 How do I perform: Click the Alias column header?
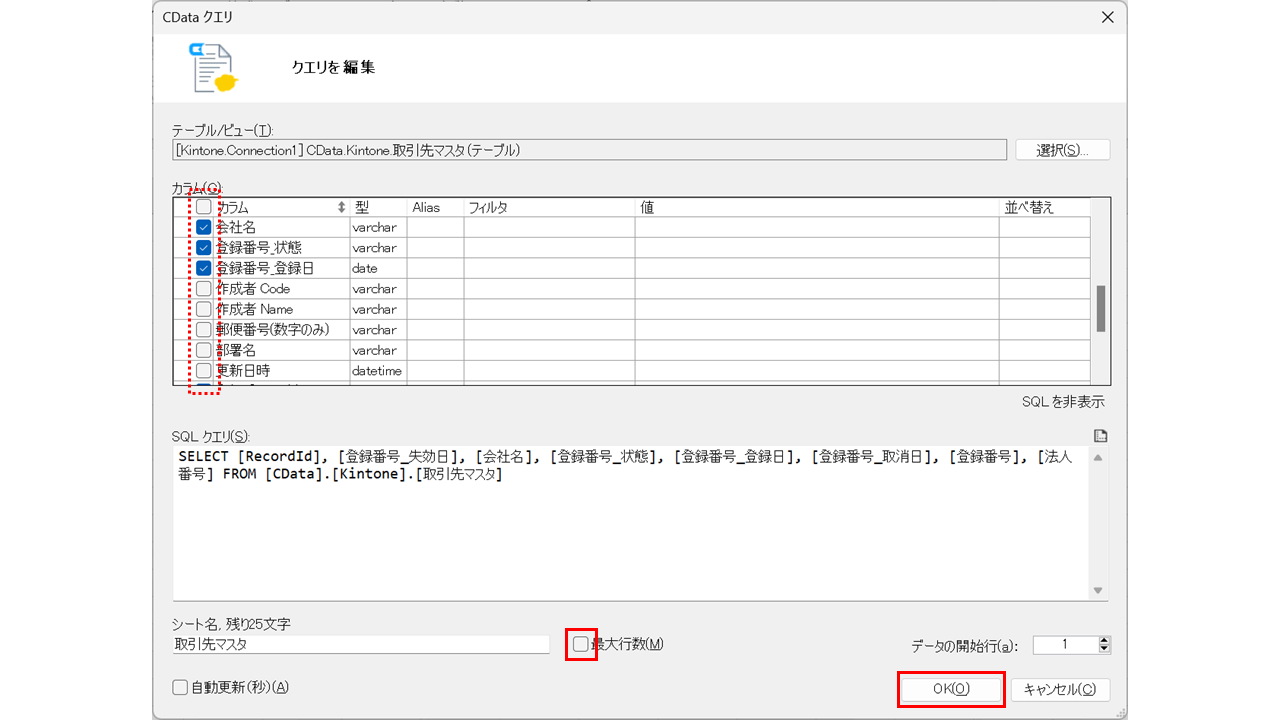[435, 208]
